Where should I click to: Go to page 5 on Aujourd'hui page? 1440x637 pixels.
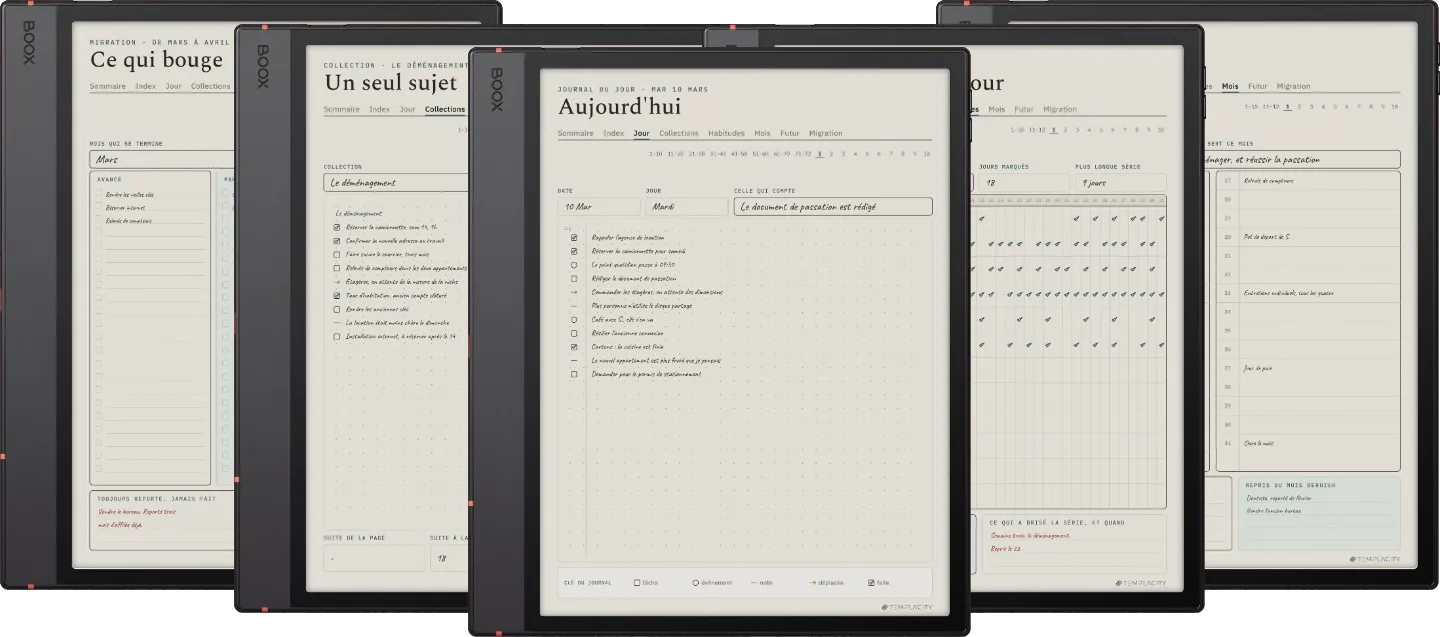(x=868, y=154)
